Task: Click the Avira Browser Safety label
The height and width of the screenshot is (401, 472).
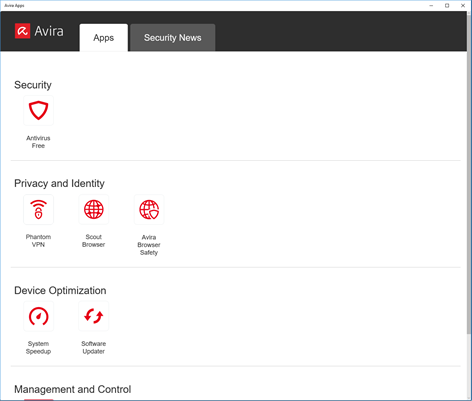Action: pos(149,245)
